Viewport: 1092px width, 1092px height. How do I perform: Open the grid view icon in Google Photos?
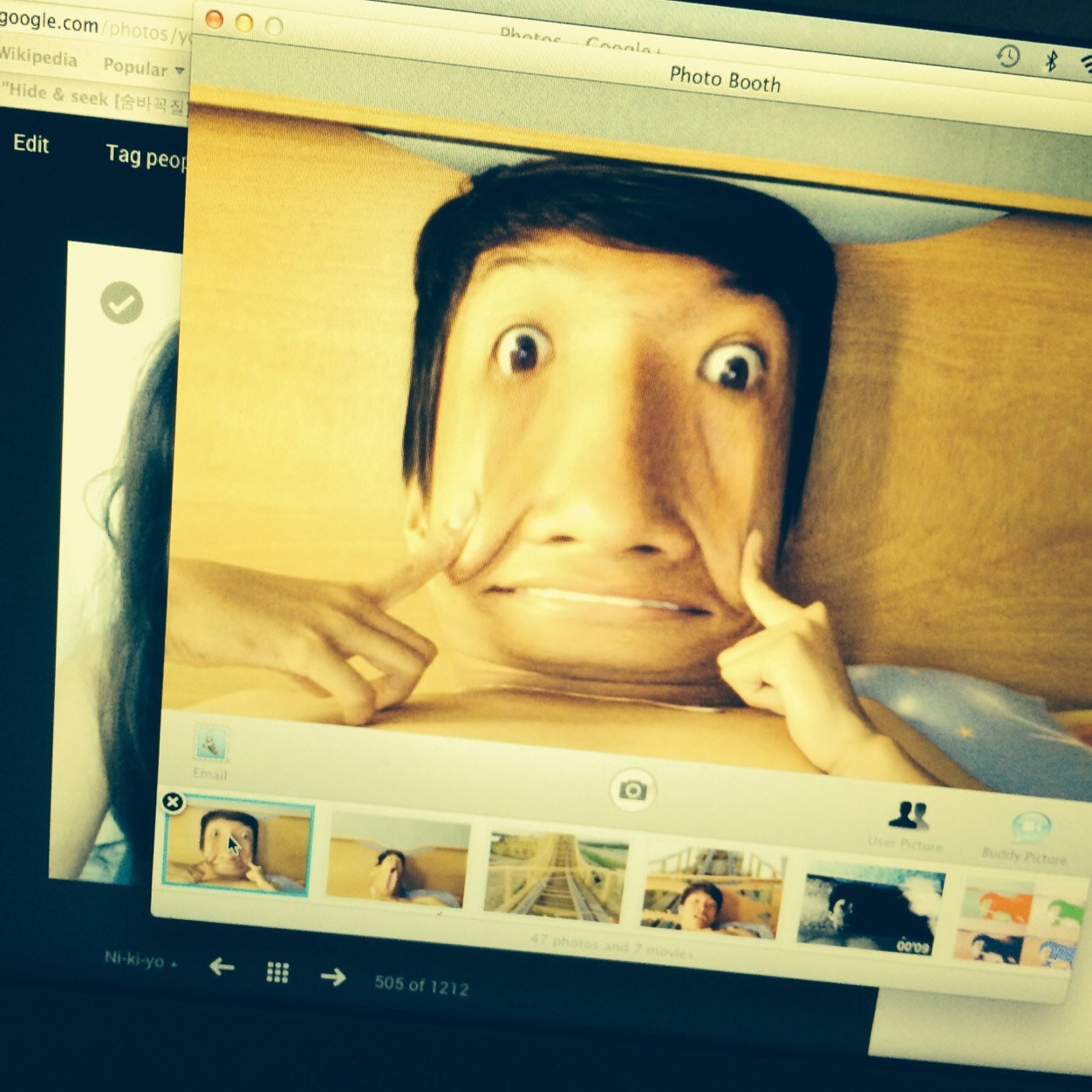point(277,972)
